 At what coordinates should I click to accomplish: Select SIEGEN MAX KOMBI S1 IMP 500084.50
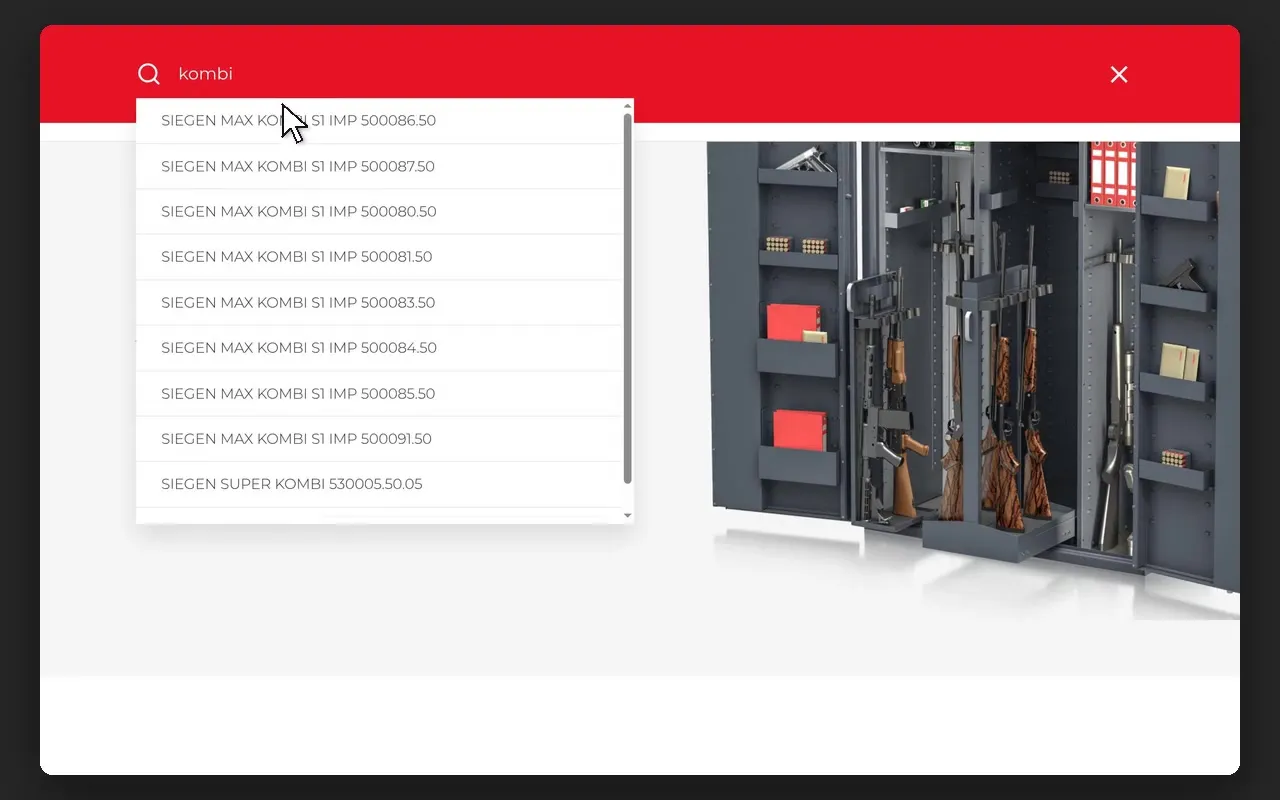click(379, 348)
